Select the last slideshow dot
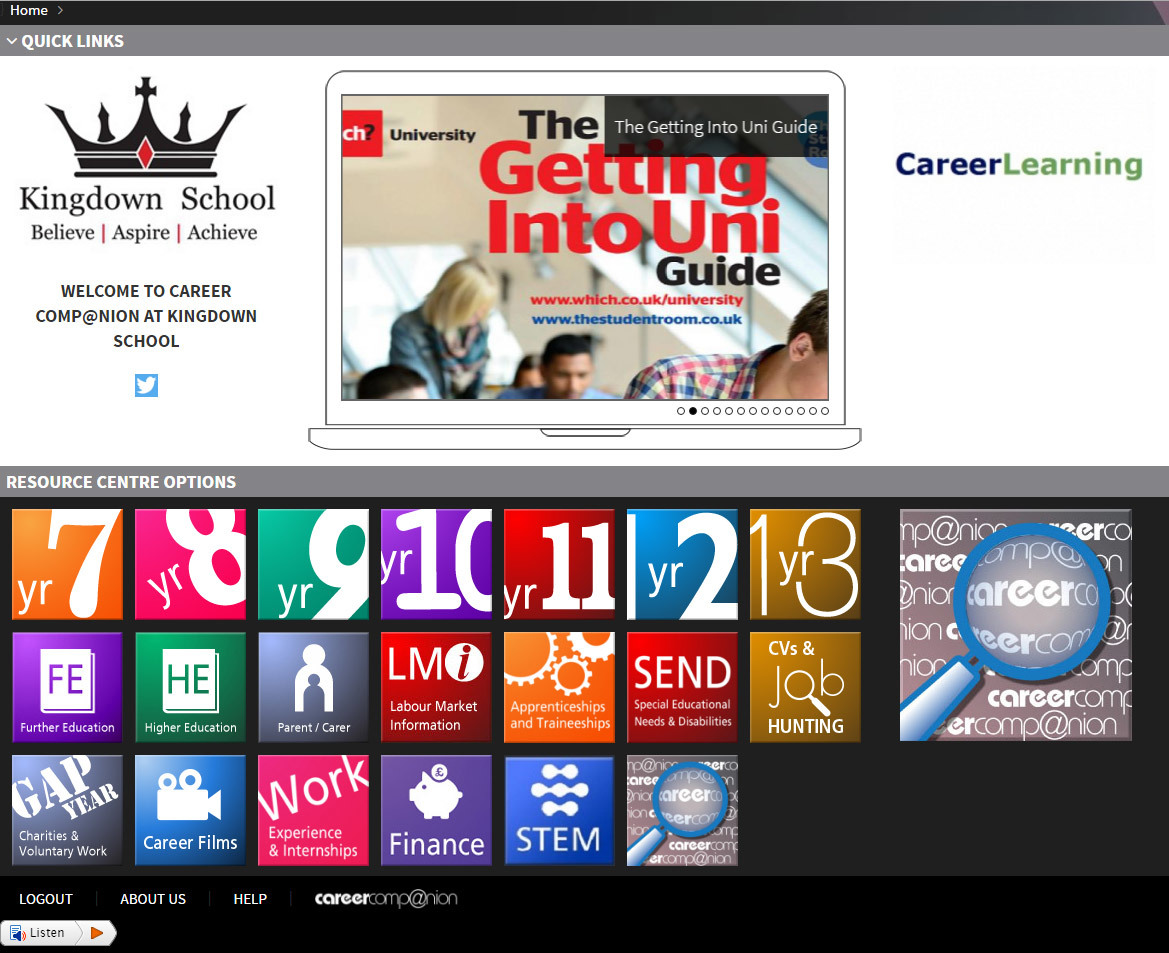Viewport: 1169px width, 953px height. click(825, 411)
